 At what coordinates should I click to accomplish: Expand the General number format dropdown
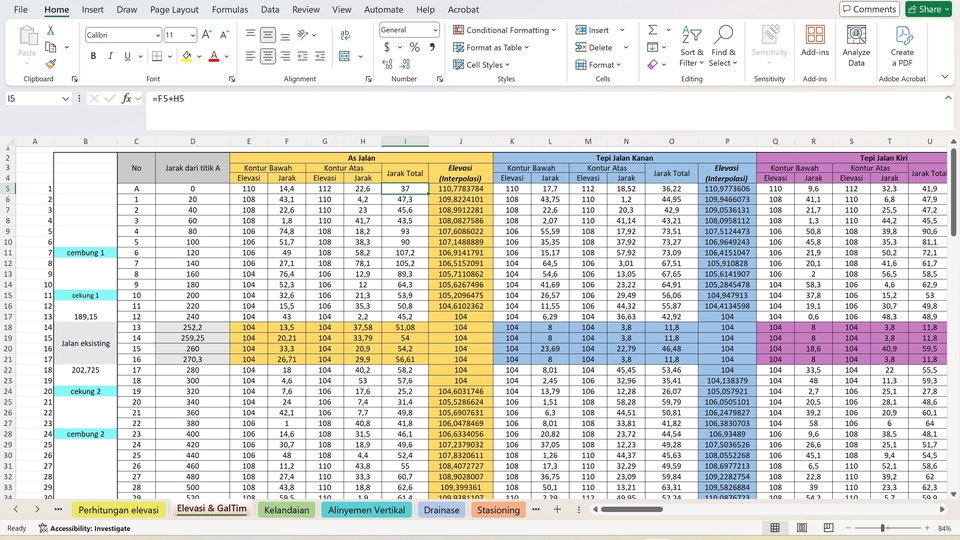click(x=435, y=30)
